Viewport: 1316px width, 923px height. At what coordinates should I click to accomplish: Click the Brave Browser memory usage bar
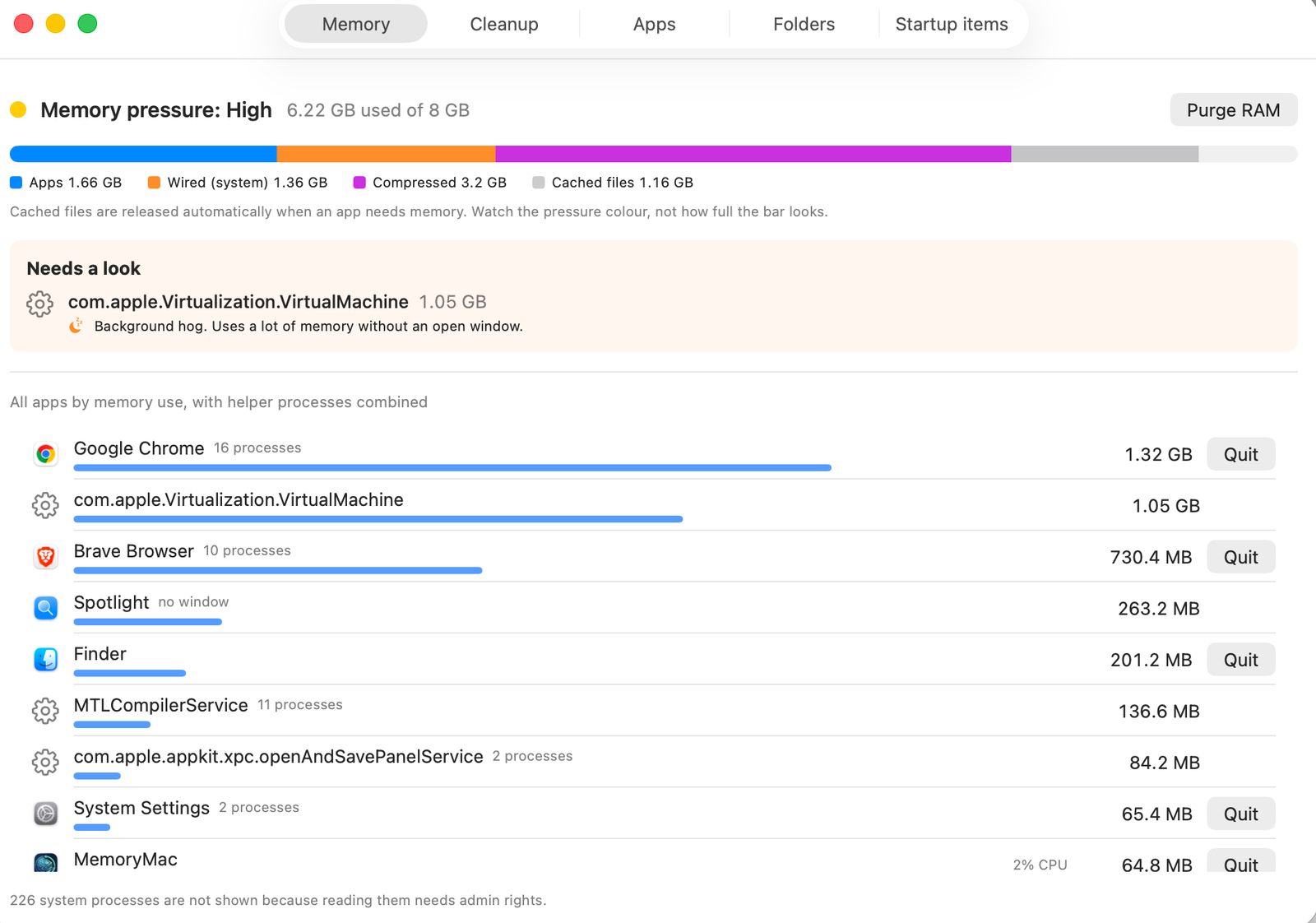[x=278, y=570]
